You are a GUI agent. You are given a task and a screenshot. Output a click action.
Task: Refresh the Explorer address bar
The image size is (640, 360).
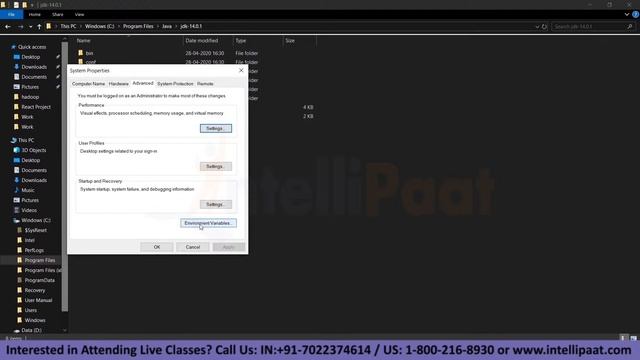click(x=544, y=27)
